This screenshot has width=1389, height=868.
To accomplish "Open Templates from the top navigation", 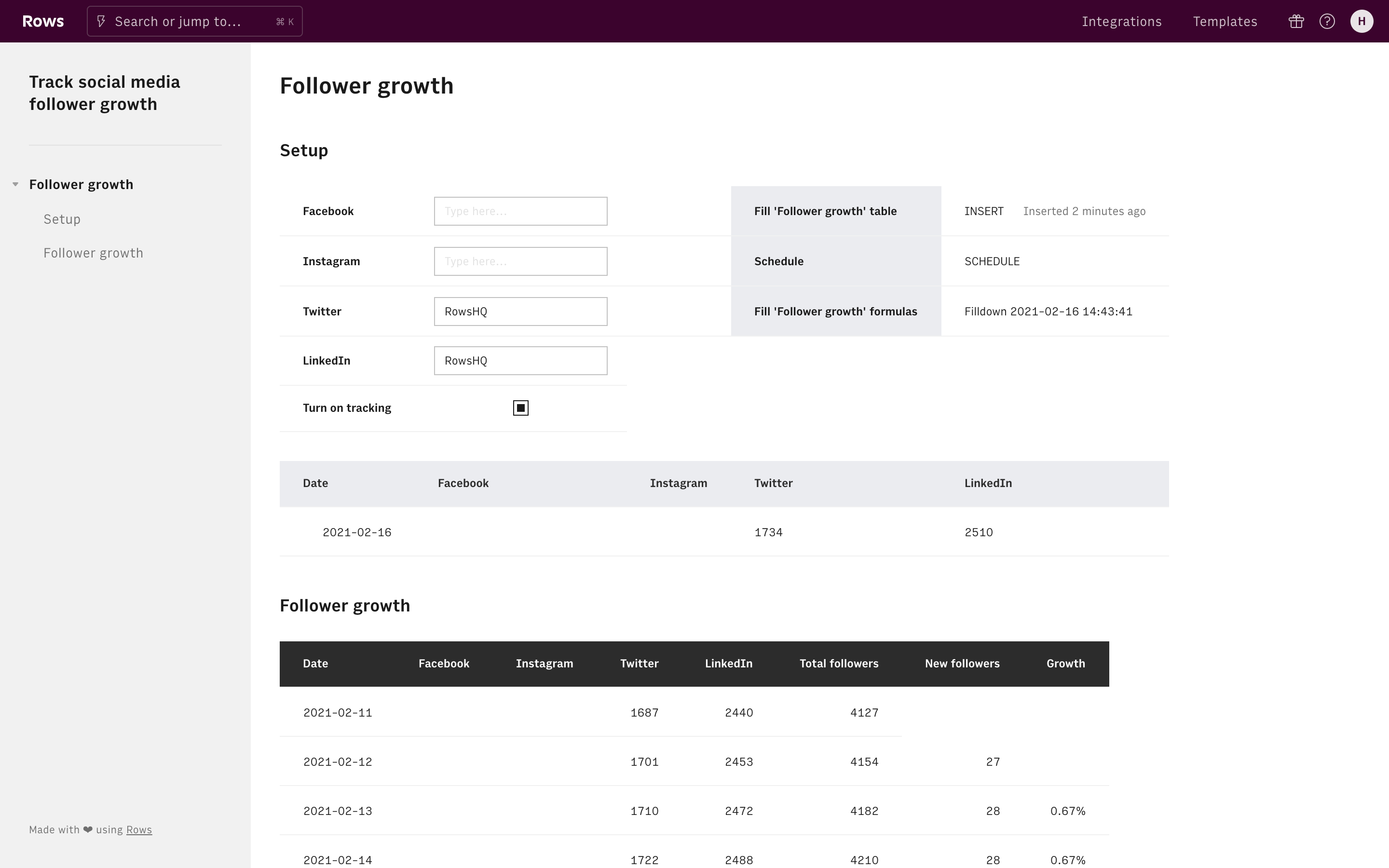I will coord(1225,21).
